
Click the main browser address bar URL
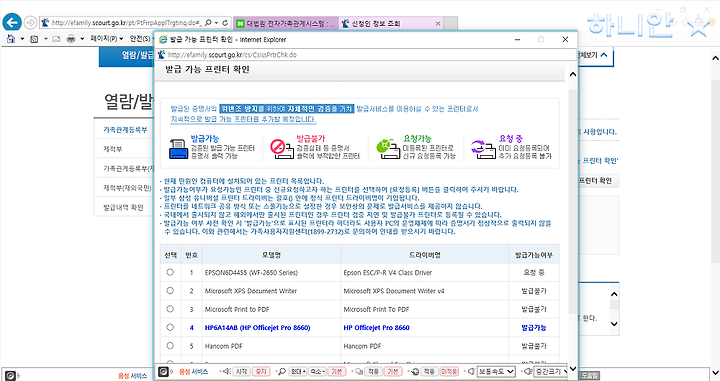(126, 22)
